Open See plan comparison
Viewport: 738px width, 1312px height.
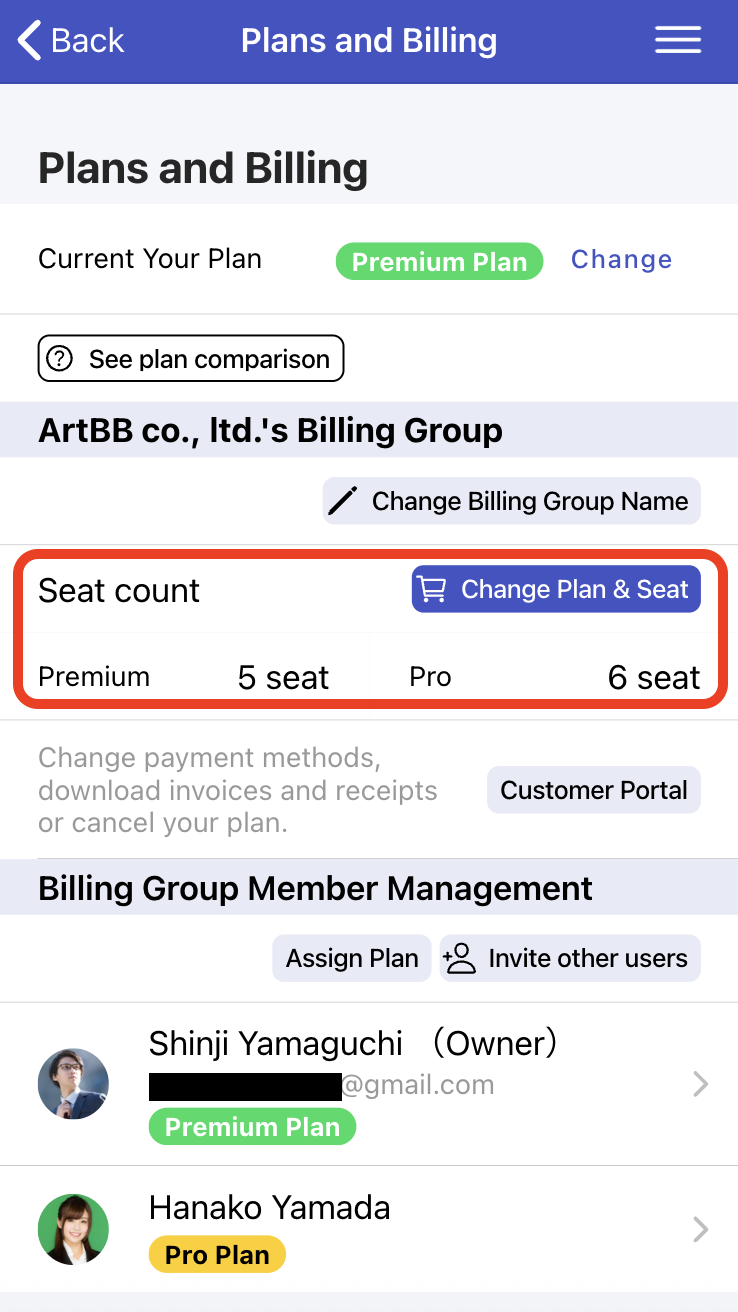(x=191, y=359)
